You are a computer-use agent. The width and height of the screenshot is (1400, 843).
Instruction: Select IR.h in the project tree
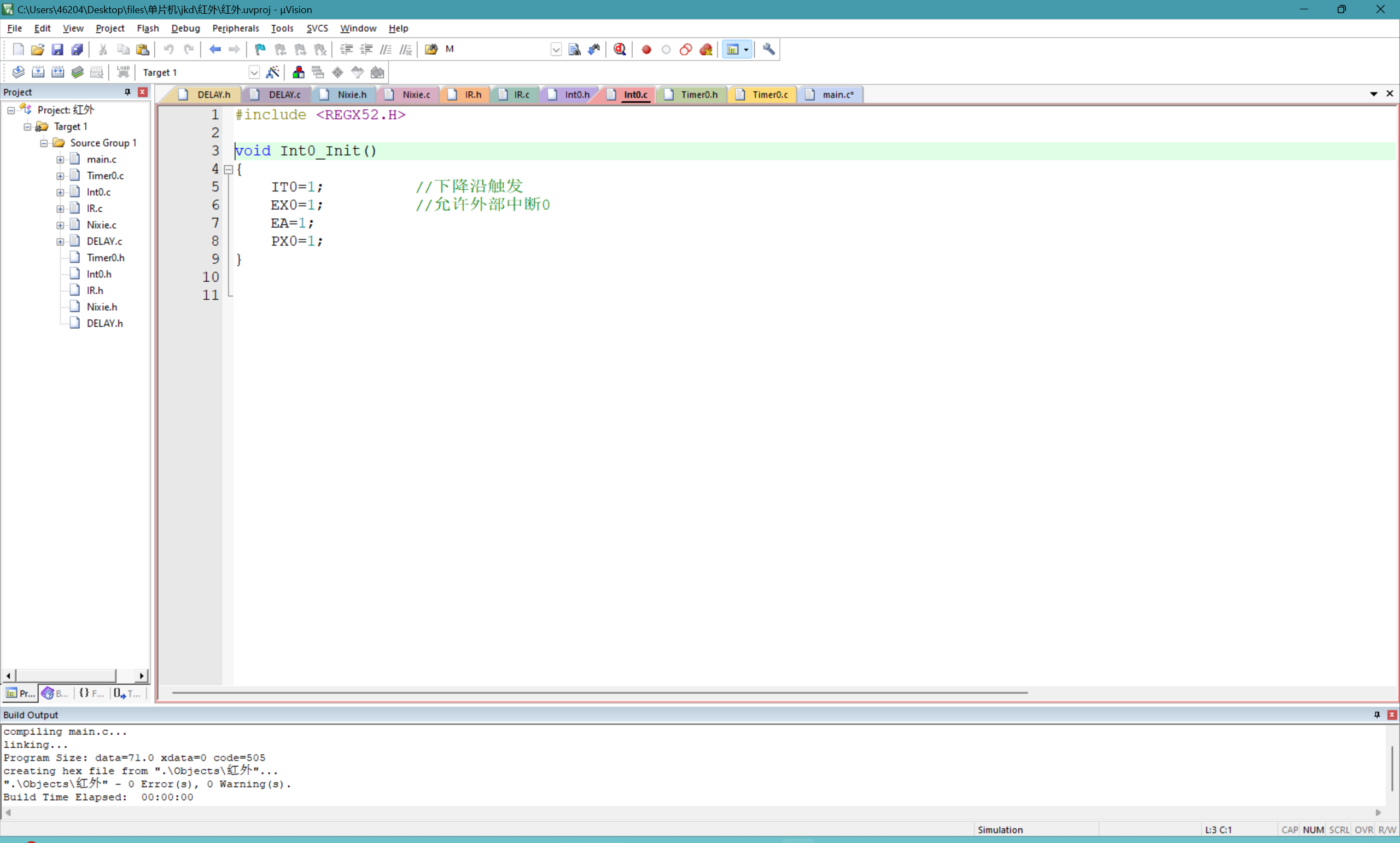95,290
